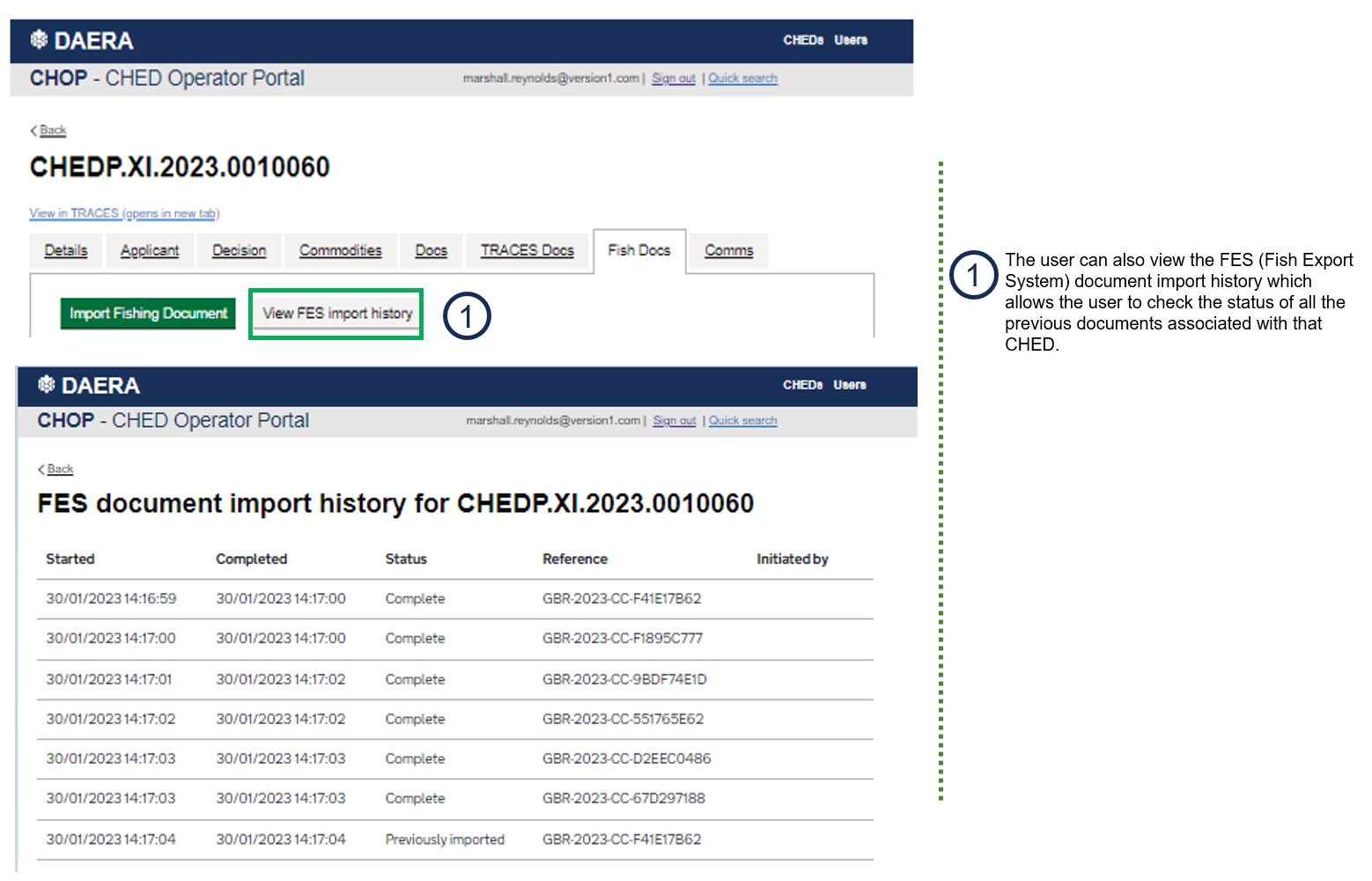
Task: Open Quick search on the FES history page
Action: (742, 421)
